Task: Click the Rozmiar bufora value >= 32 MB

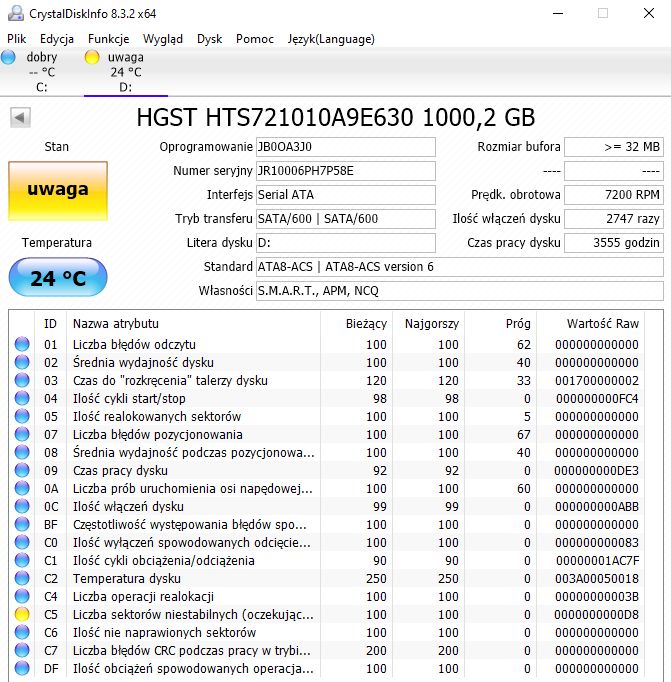Action: click(x=614, y=147)
